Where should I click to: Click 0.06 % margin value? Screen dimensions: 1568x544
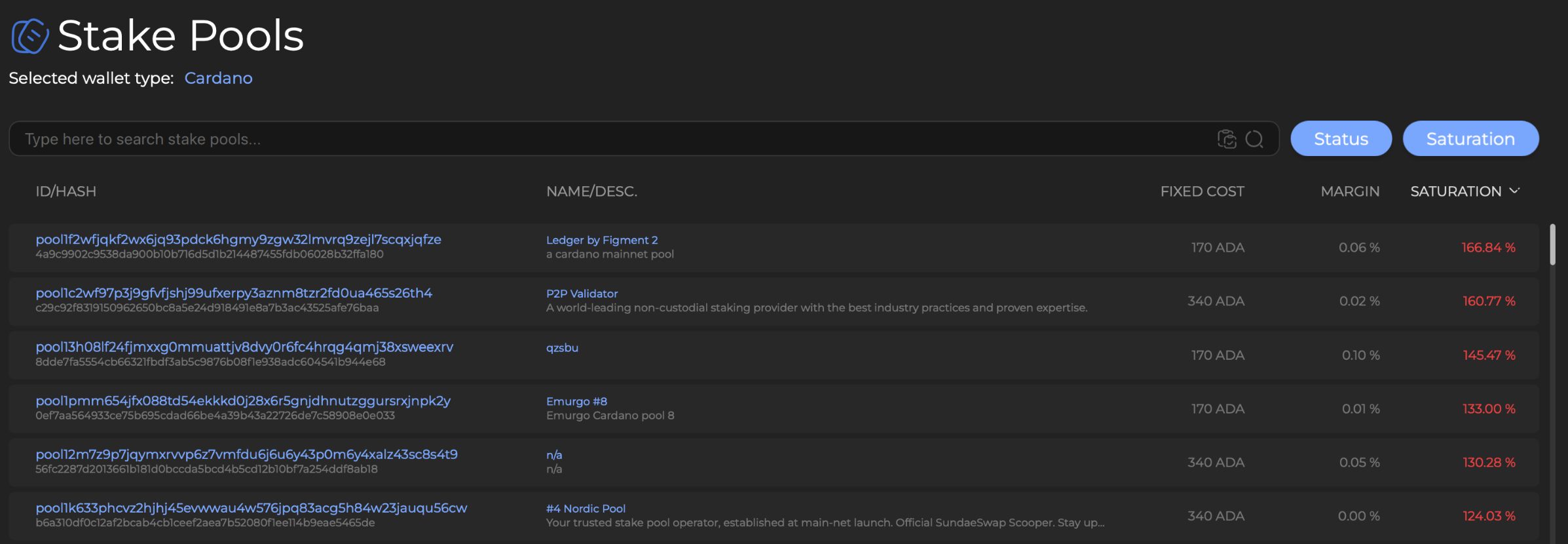pos(1359,248)
